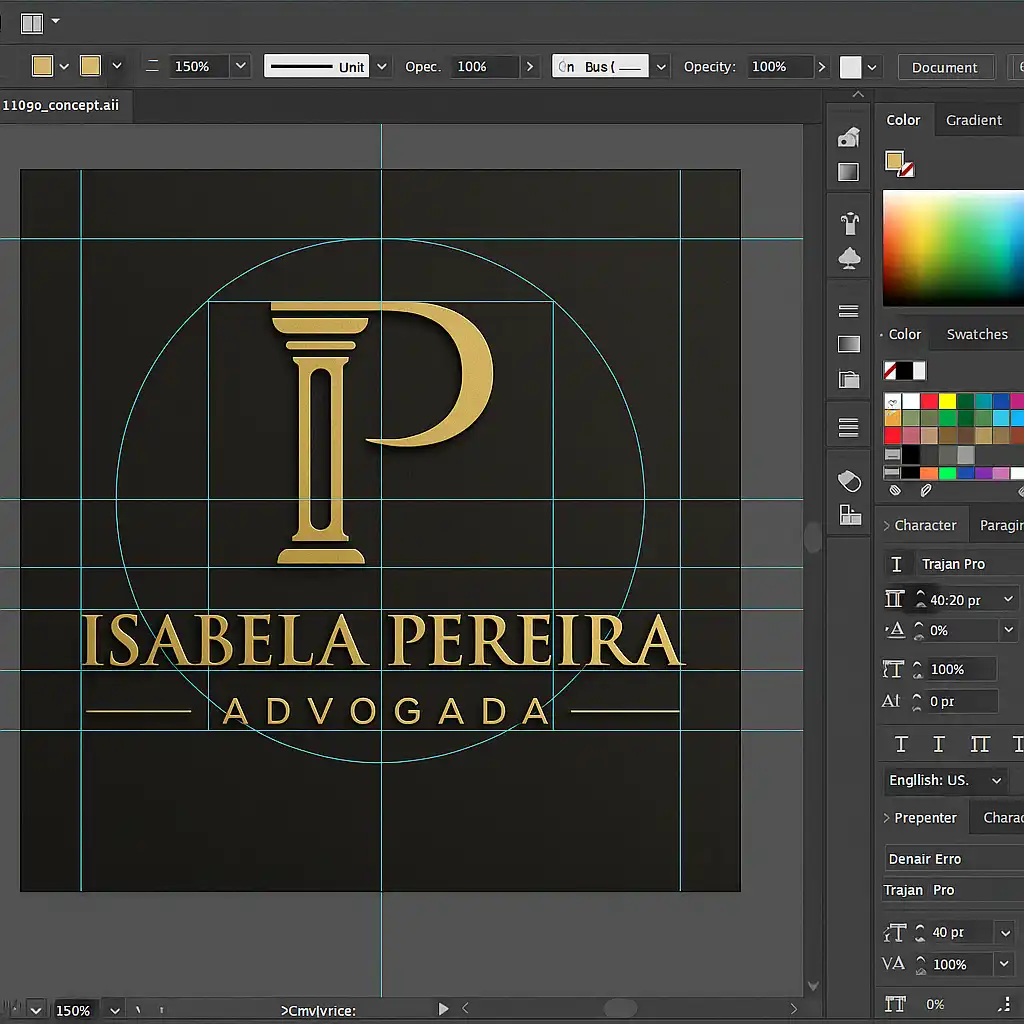The image size is (1024, 1024).
Task: Click the second icon below the swatches grid
Action: tap(926, 490)
